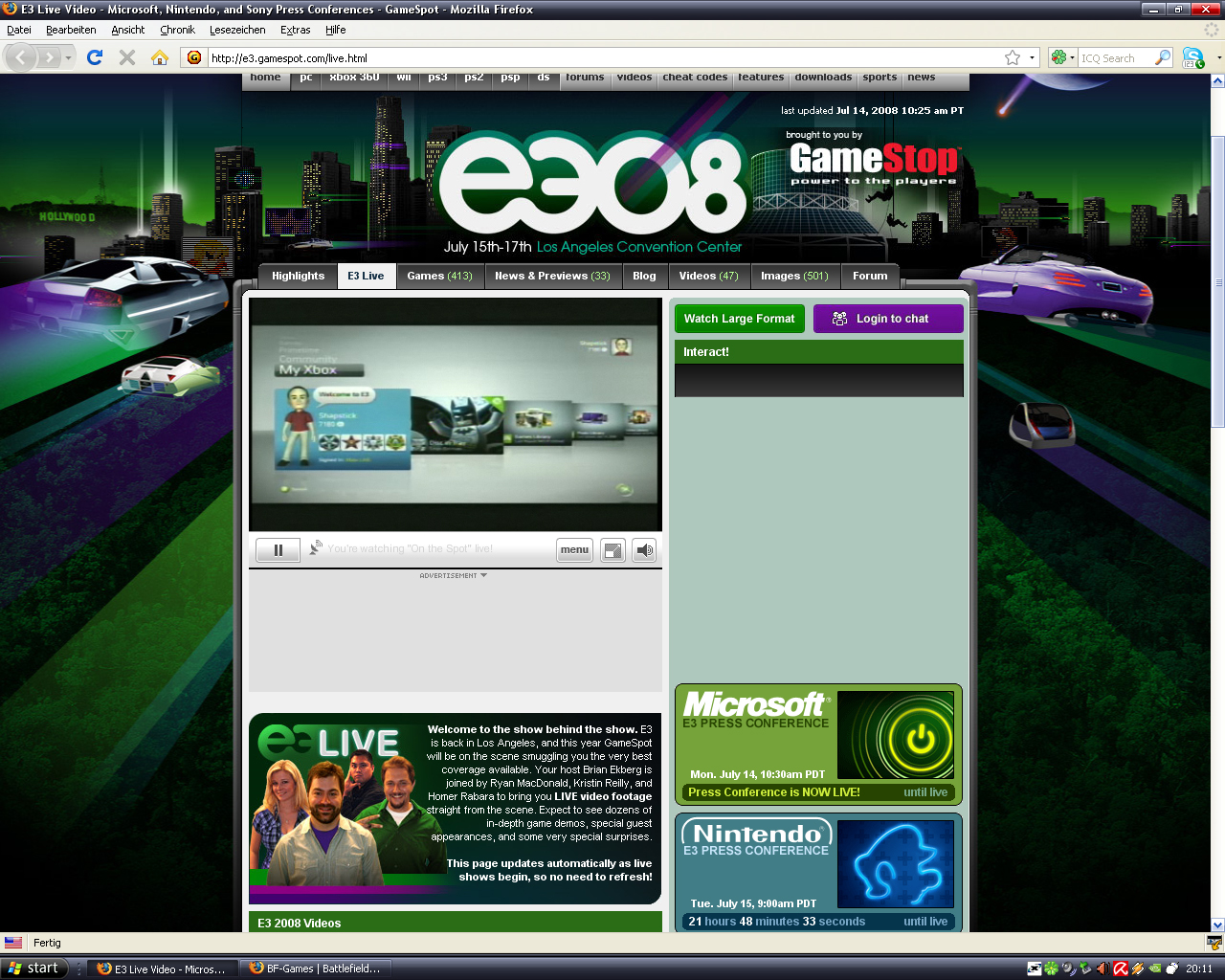The image size is (1225, 980).
Task: Open the Bearbeiten menu
Action: tap(71, 30)
